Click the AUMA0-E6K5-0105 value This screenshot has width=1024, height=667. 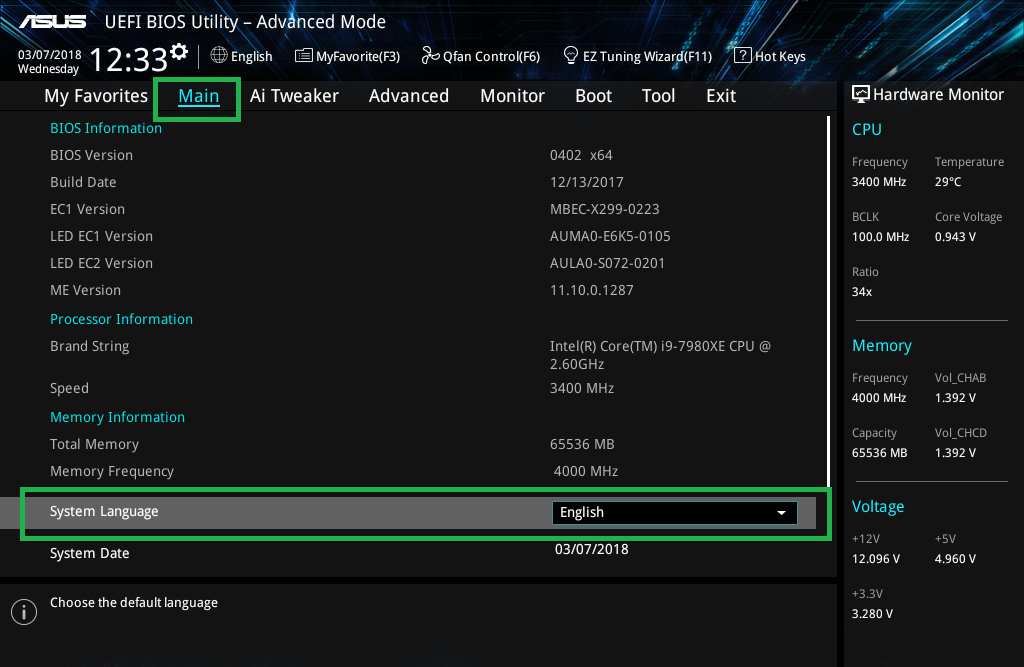[610, 236]
